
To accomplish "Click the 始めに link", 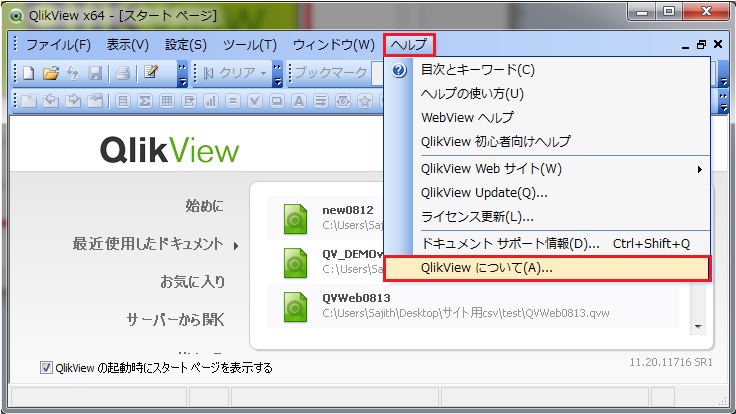I will [205, 206].
